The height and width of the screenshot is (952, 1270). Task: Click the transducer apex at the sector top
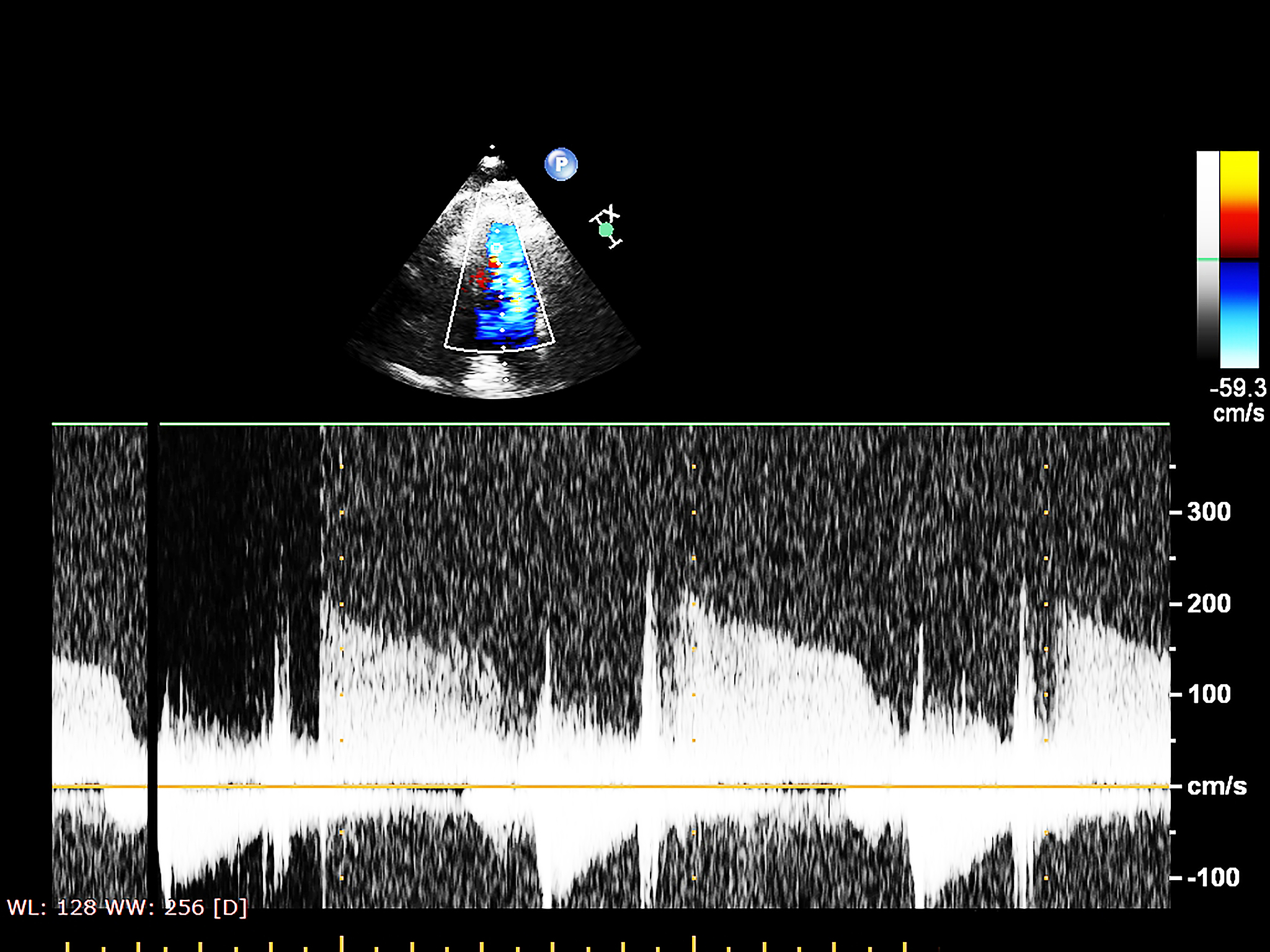[x=491, y=162]
